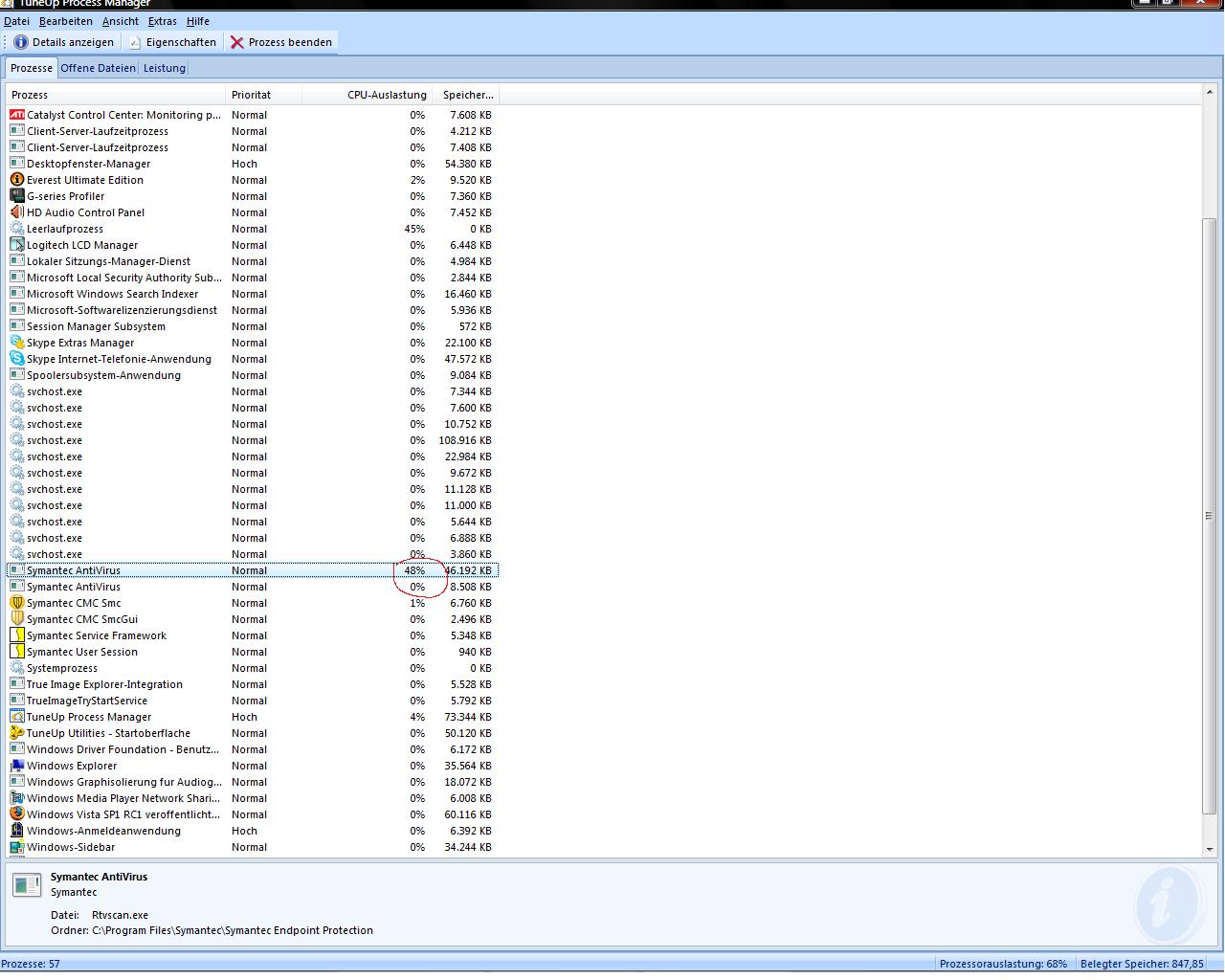Select the Spoolersubsystem-Anwendung process
The image size is (1225, 980).
point(253,375)
